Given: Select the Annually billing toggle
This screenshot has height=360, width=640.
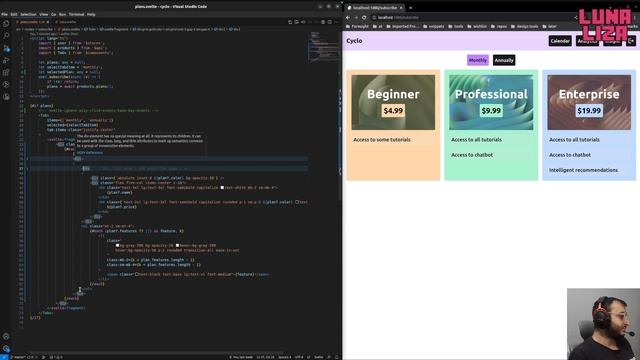Looking at the screenshot, I should coord(504,60).
